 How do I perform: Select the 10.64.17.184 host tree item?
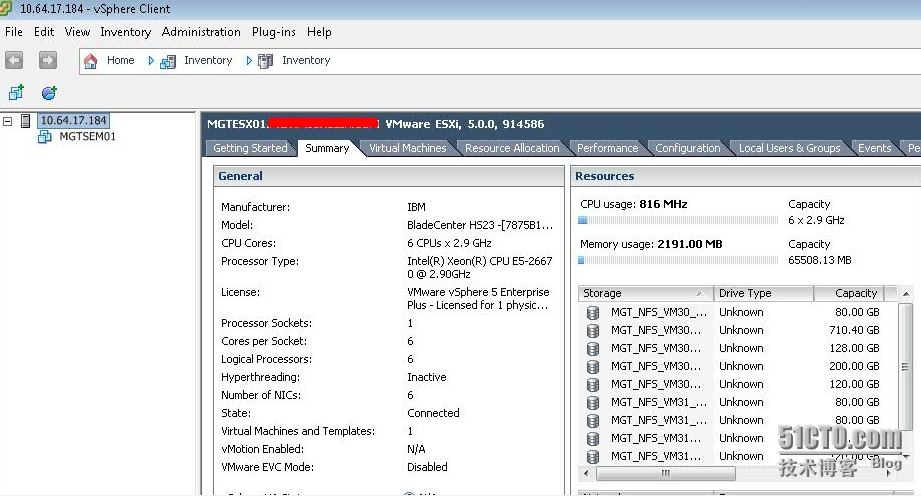[73, 120]
